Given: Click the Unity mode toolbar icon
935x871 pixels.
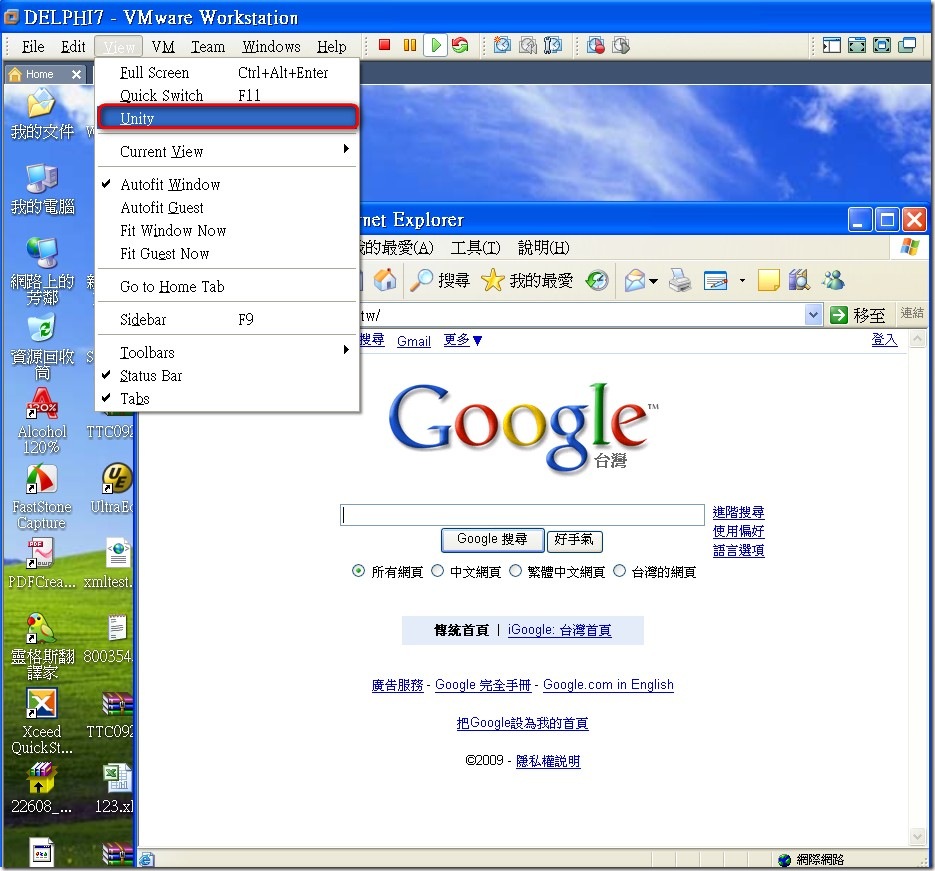Looking at the screenshot, I should tap(907, 45).
